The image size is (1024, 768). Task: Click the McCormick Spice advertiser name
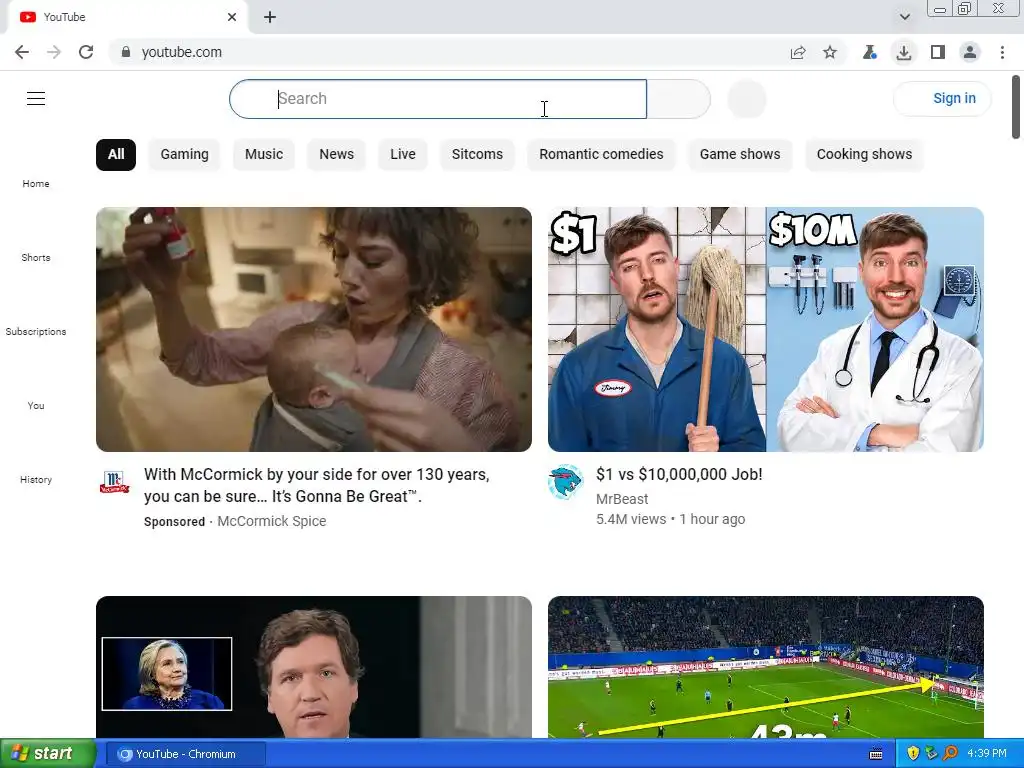(272, 521)
